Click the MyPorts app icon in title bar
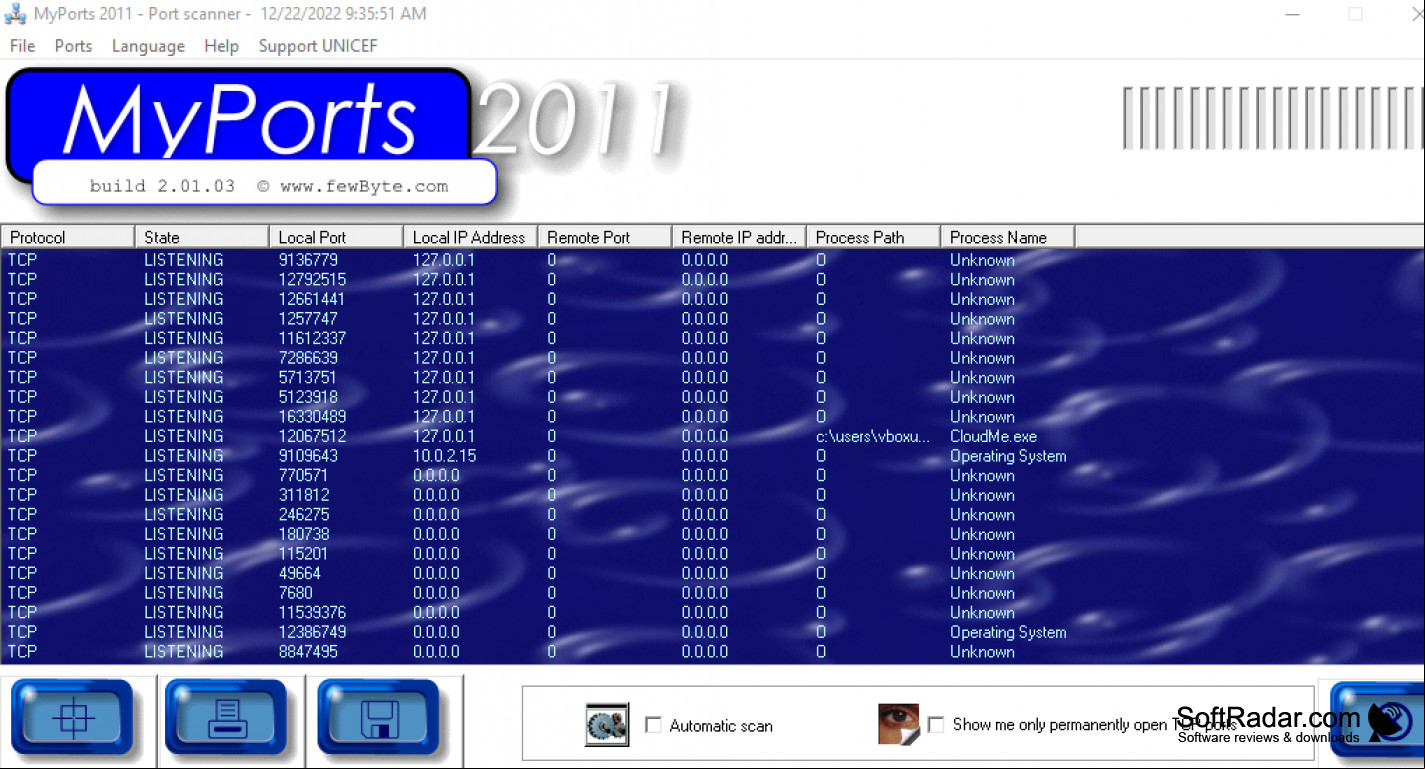 click(x=15, y=14)
